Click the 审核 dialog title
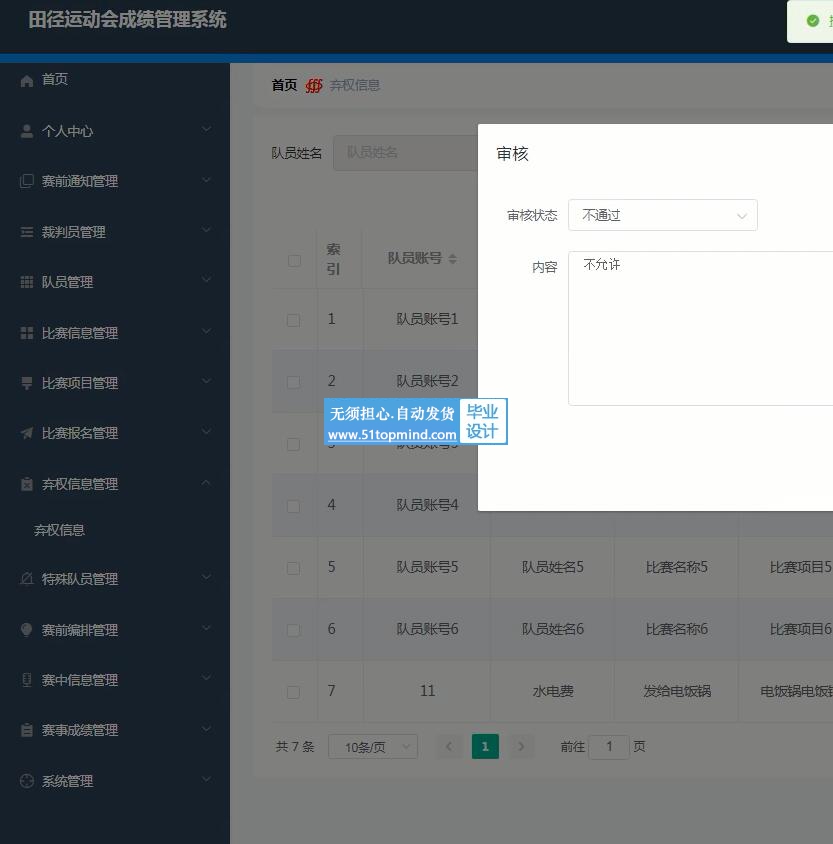The width and height of the screenshot is (833, 844). tap(512, 154)
